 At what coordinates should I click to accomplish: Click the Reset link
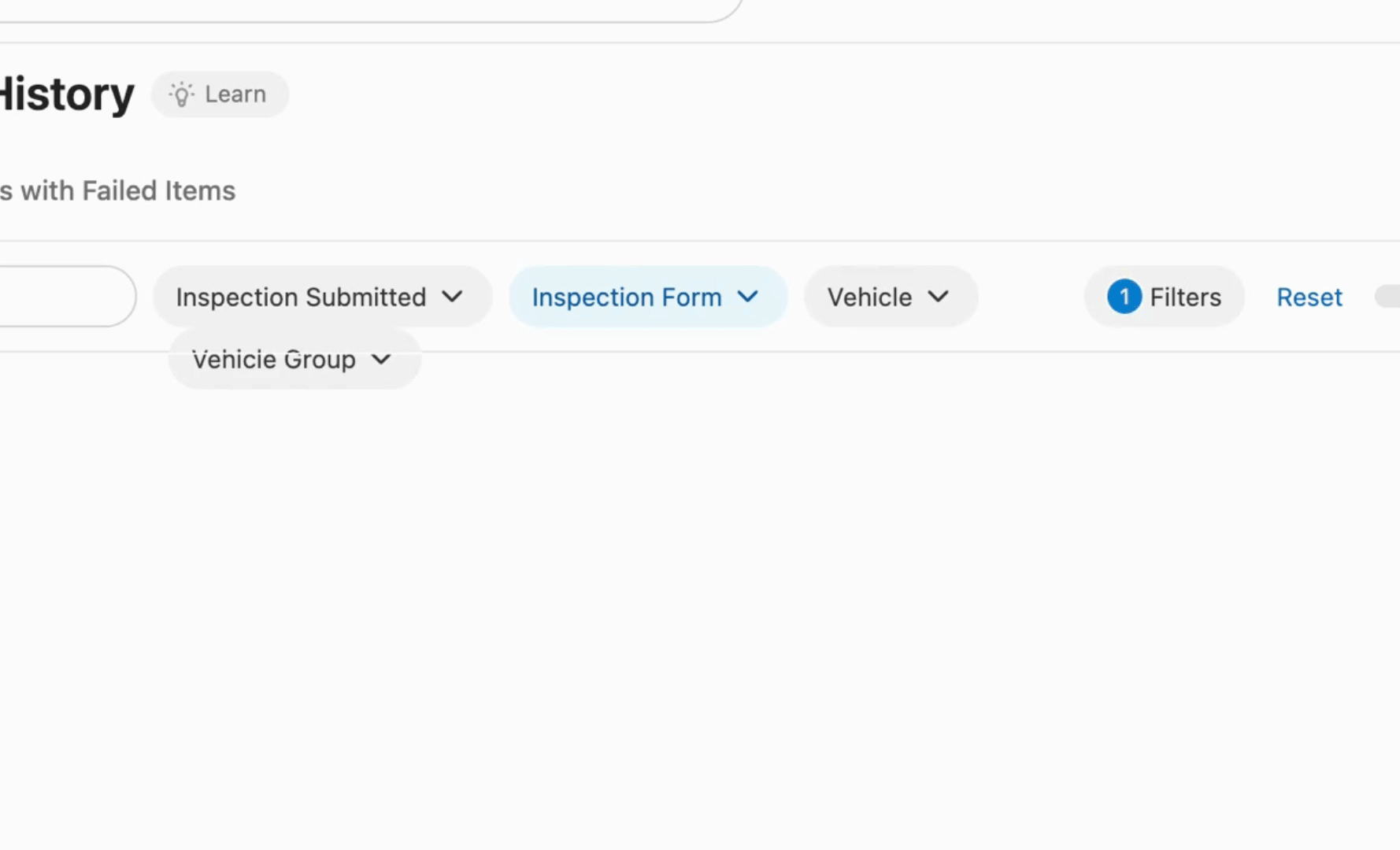point(1309,297)
